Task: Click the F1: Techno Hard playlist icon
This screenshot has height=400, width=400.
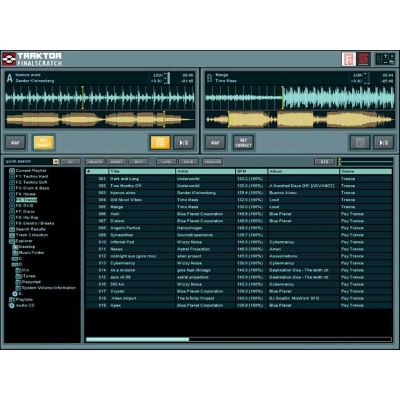Action: 12,177
